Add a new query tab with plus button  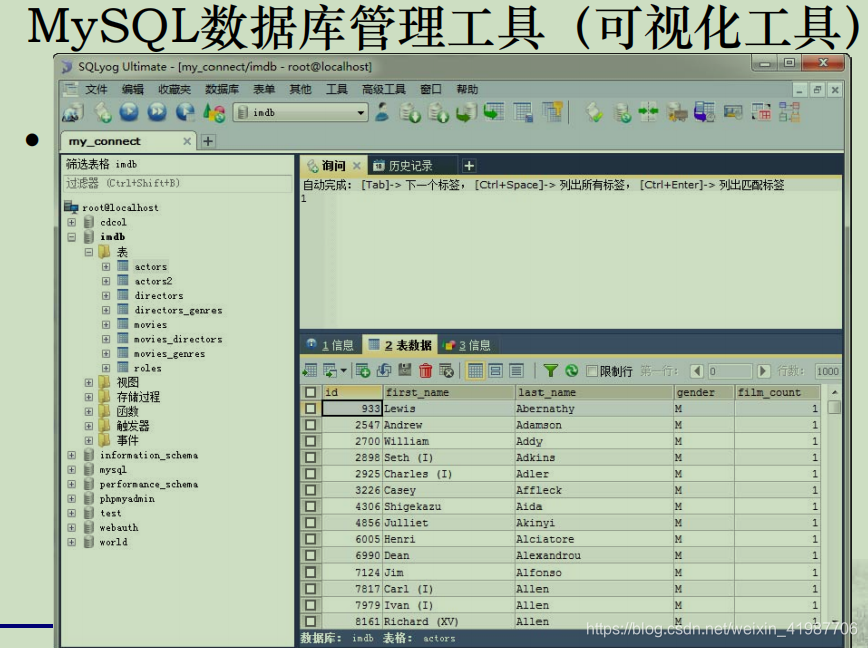click(469, 165)
